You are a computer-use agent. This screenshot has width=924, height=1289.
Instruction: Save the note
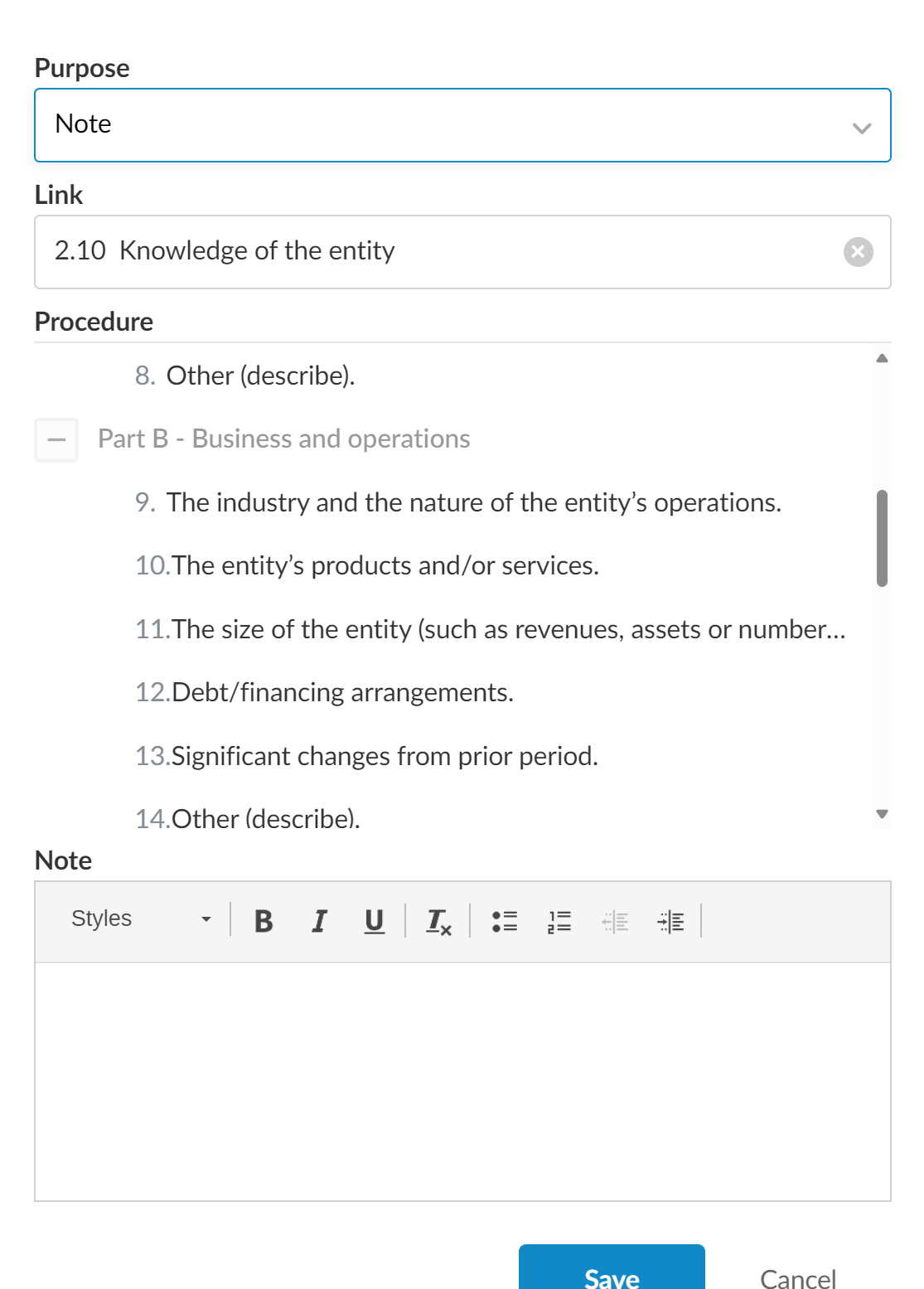point(612,1269)
